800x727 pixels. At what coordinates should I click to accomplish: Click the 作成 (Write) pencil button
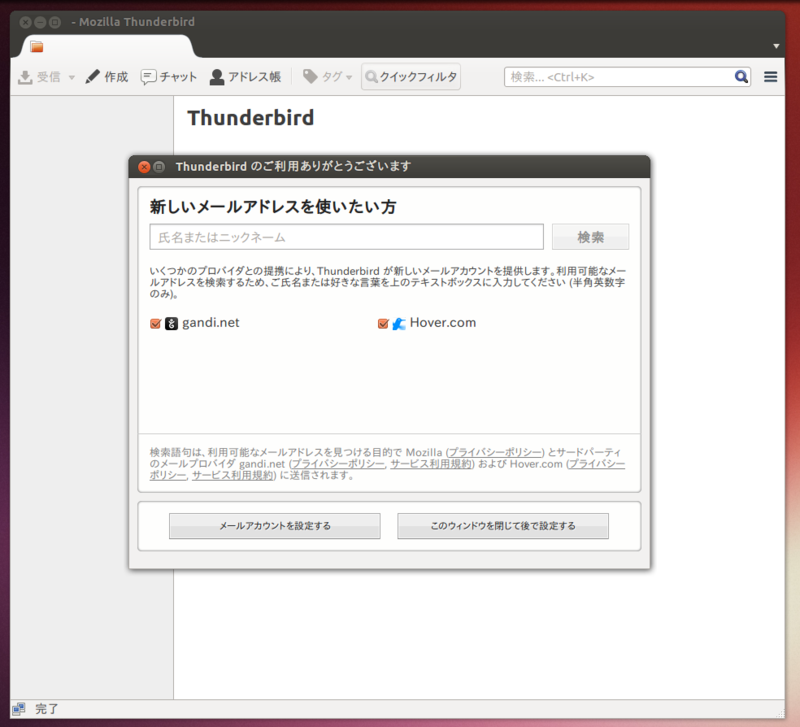(x=107, y=77)
